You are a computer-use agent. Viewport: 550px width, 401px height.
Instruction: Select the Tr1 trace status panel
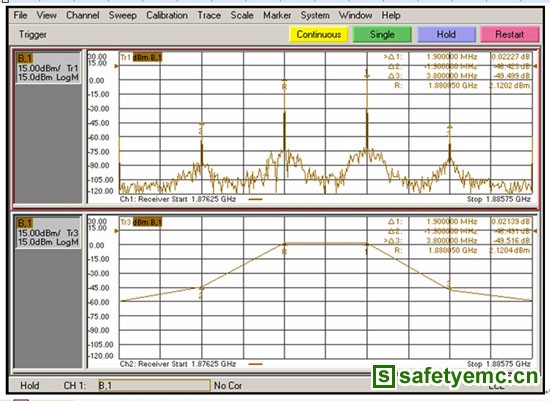click(48, 68)
